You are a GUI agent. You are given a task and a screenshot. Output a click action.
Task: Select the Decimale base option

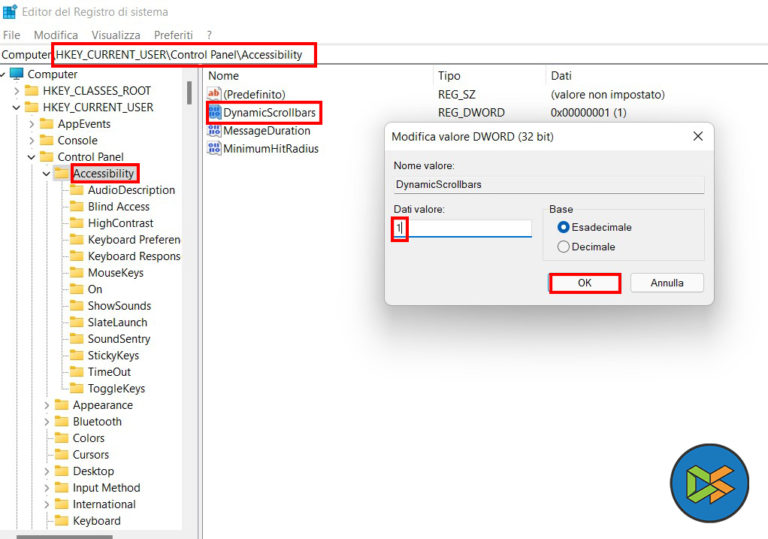point(586,246)
